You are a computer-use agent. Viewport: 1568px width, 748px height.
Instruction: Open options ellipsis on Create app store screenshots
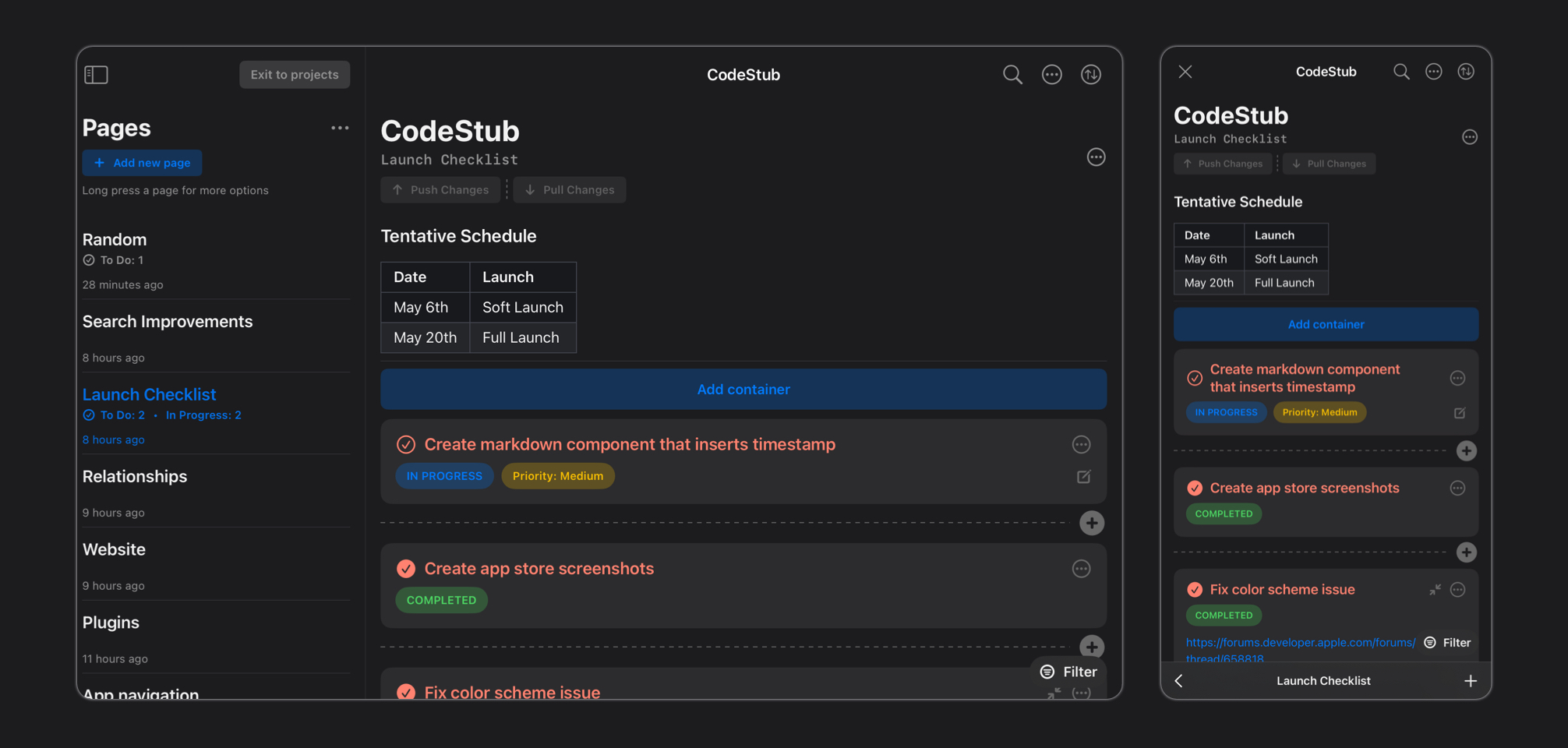pos(1081,569)
